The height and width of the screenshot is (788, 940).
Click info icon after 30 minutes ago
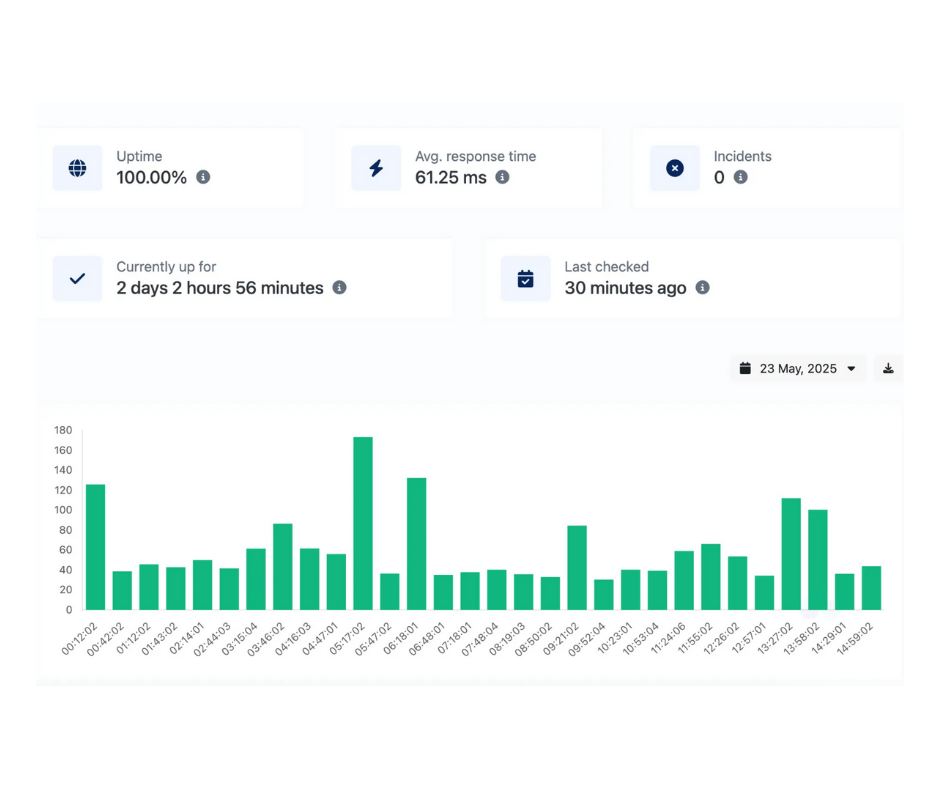[702, 288]
